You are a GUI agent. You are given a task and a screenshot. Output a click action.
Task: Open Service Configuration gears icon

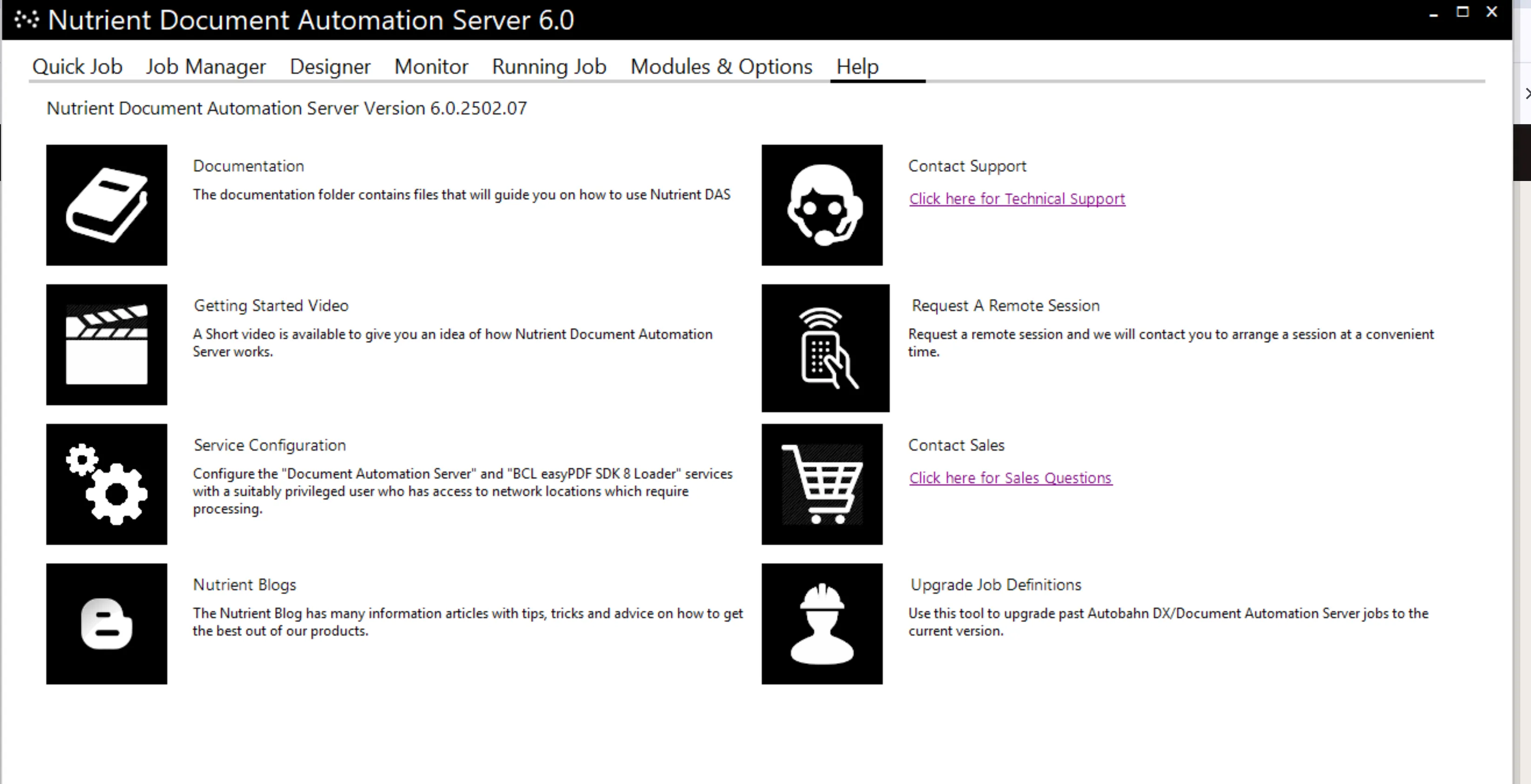(x=107, y=484)
